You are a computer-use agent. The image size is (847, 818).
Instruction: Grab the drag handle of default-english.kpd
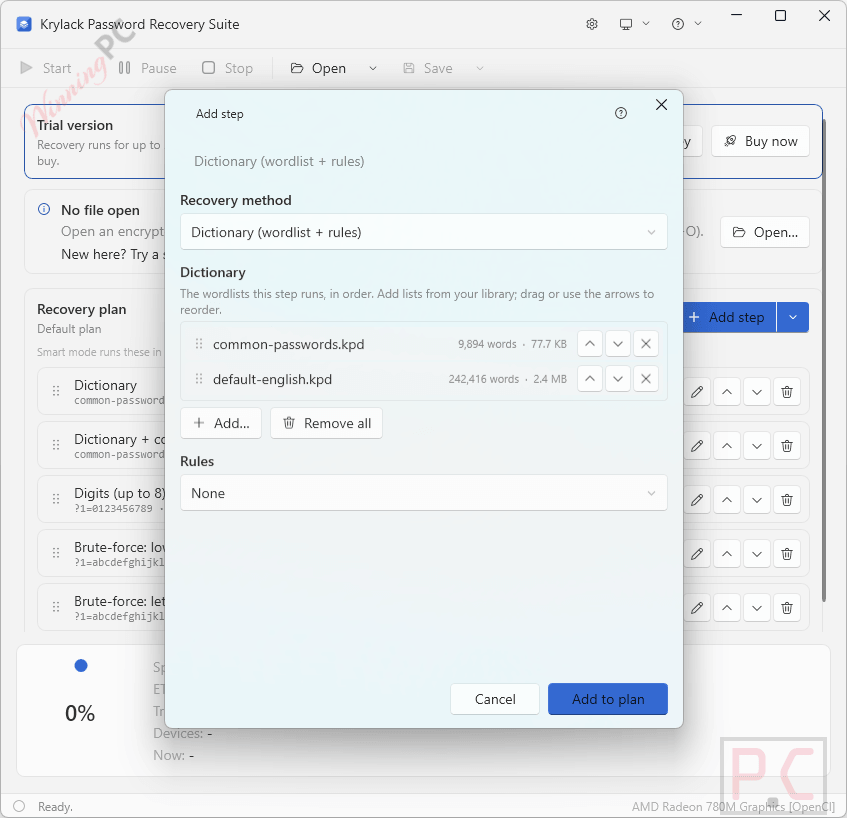199,379
